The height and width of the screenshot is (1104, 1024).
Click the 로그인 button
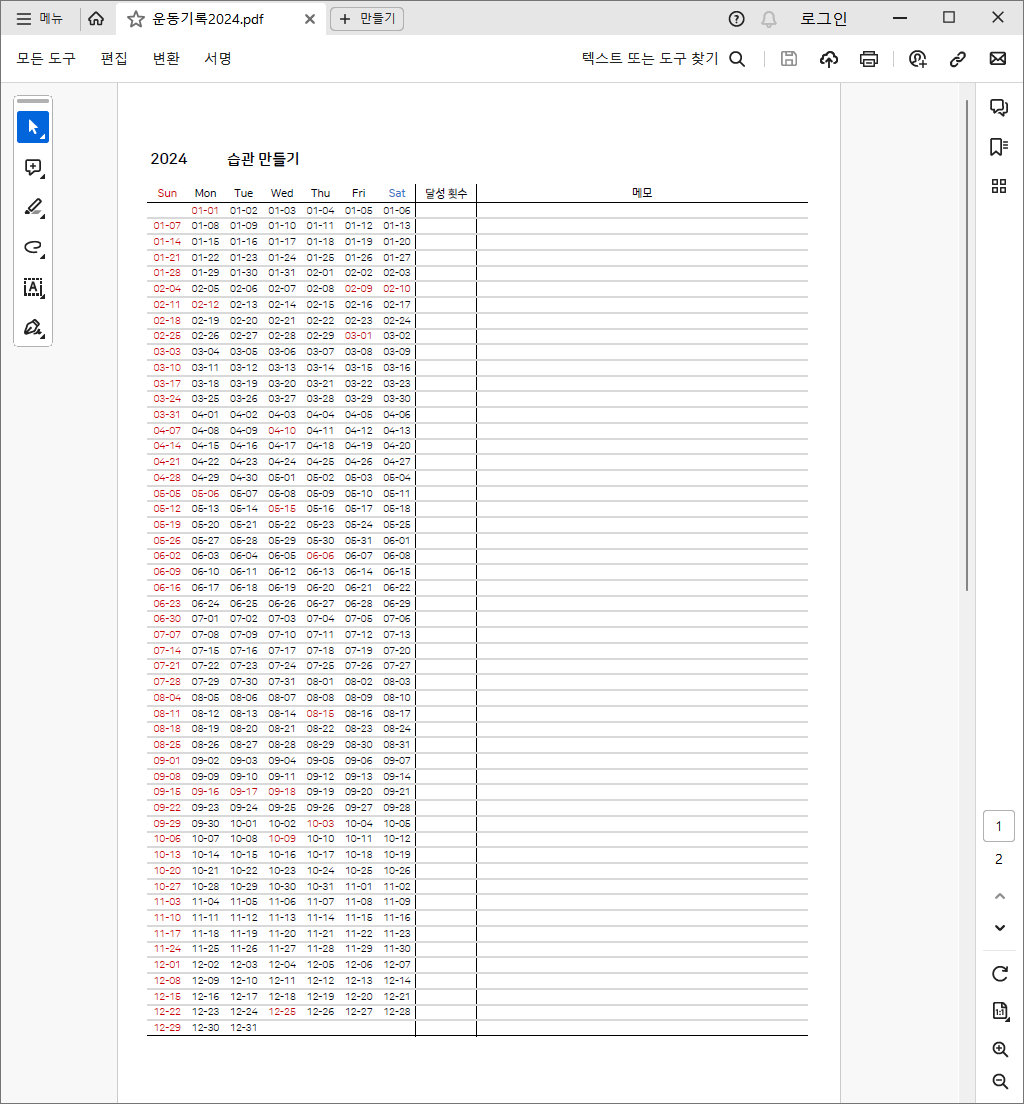click(823, 19)
